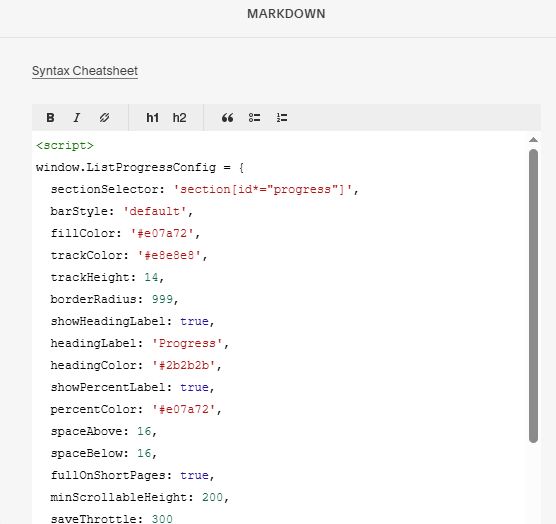Create a bulleted list
The width and height of the screenshot is (556, 524).
tap(255, 118)
